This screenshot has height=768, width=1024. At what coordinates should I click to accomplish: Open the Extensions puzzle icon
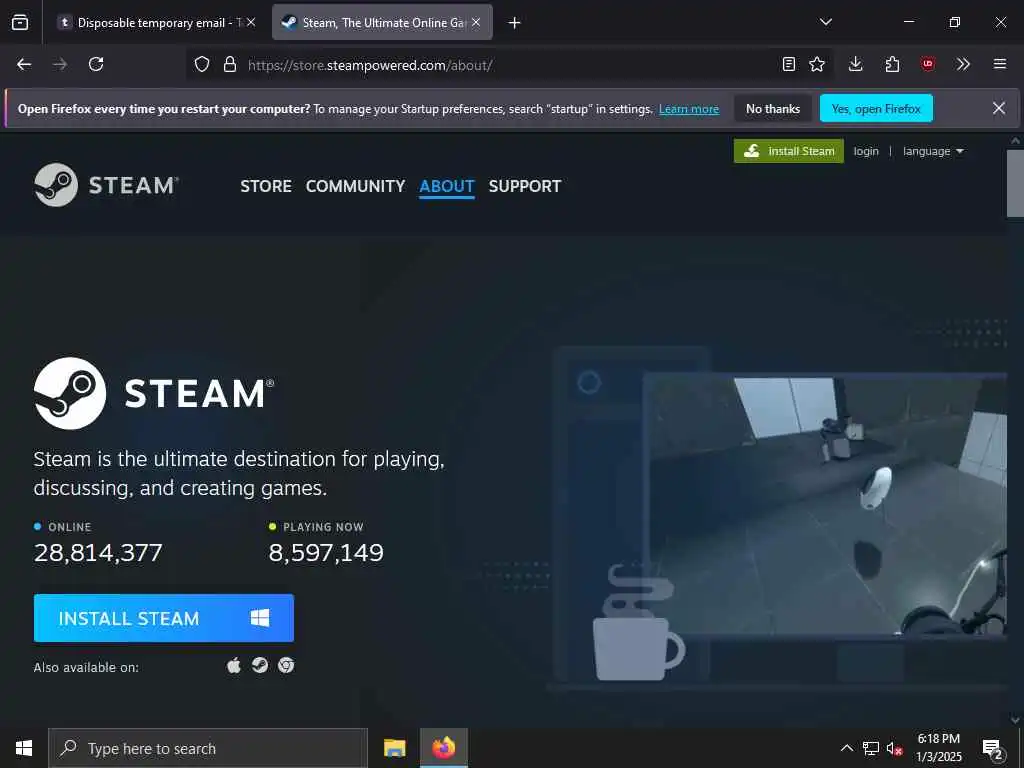pos(892,64)
